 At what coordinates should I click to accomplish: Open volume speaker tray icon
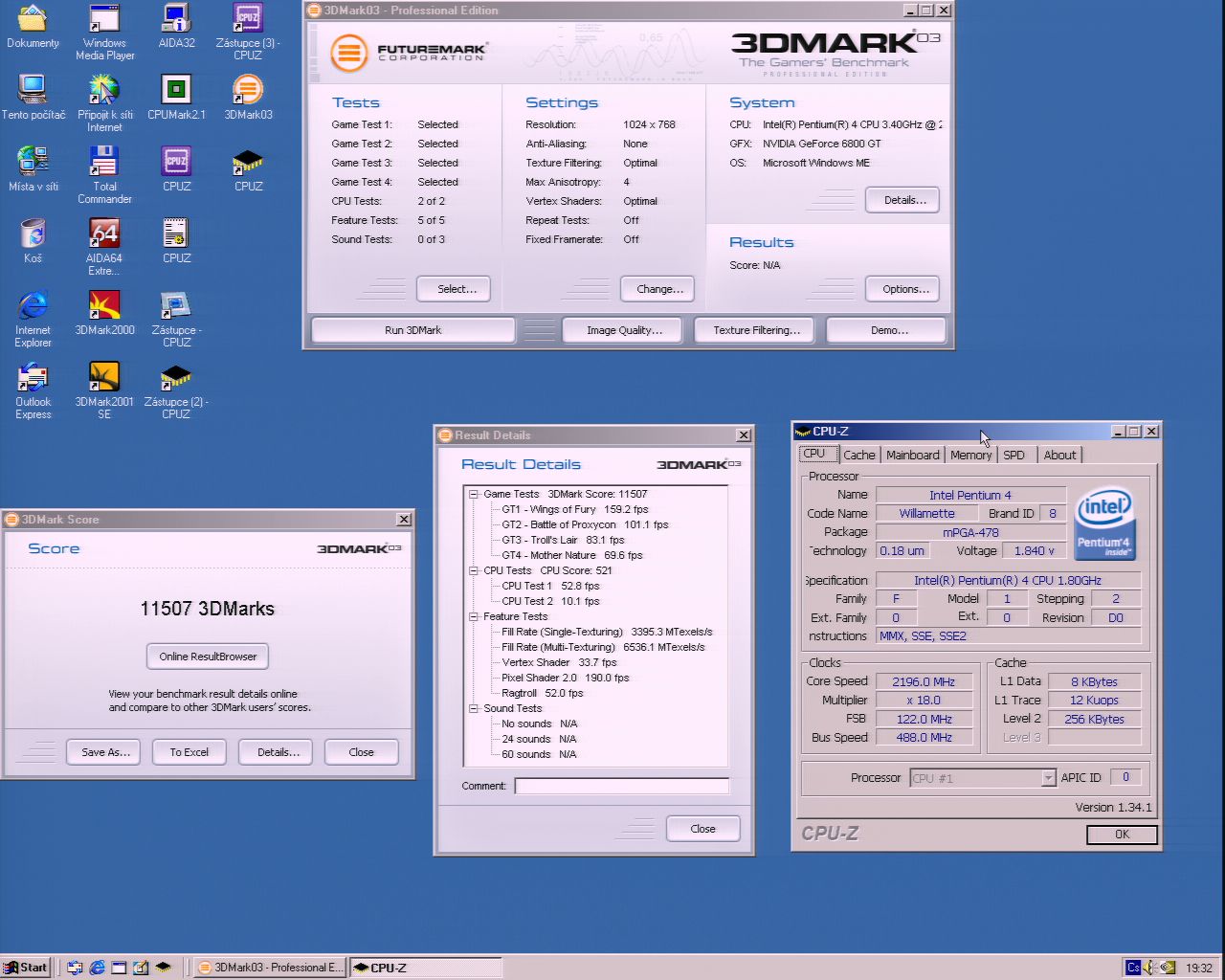tap(1149, 968)
